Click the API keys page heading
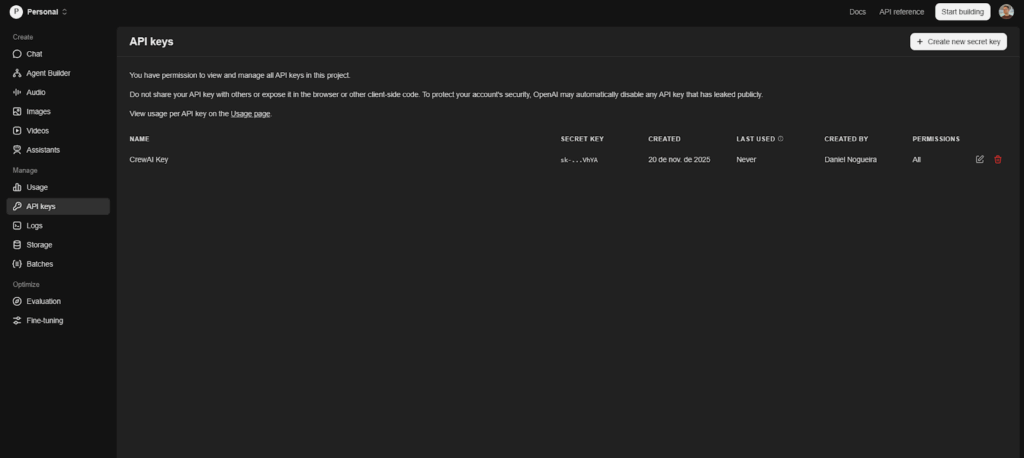The image size is (1024, 458). (152, 41)
